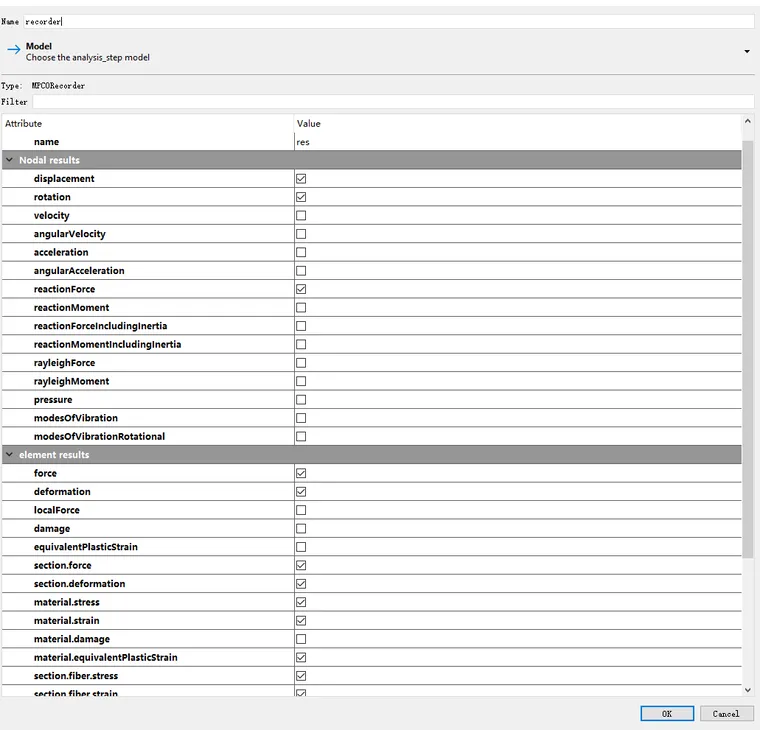Check the modesOfVibration checkbox
Viewport: 760px width, 730px height.
click(x=301, y=418)
